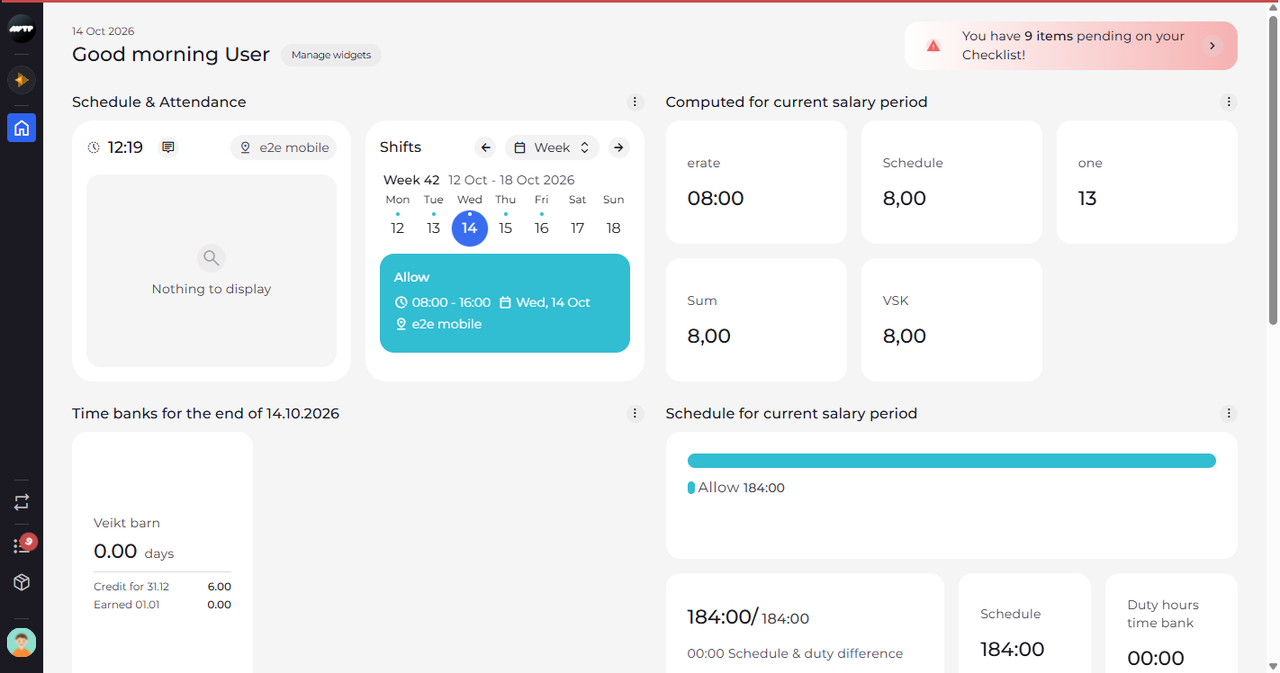The image size is (1280, 673).
Task: Open the Allow shift card
Action: coord(505,303)
